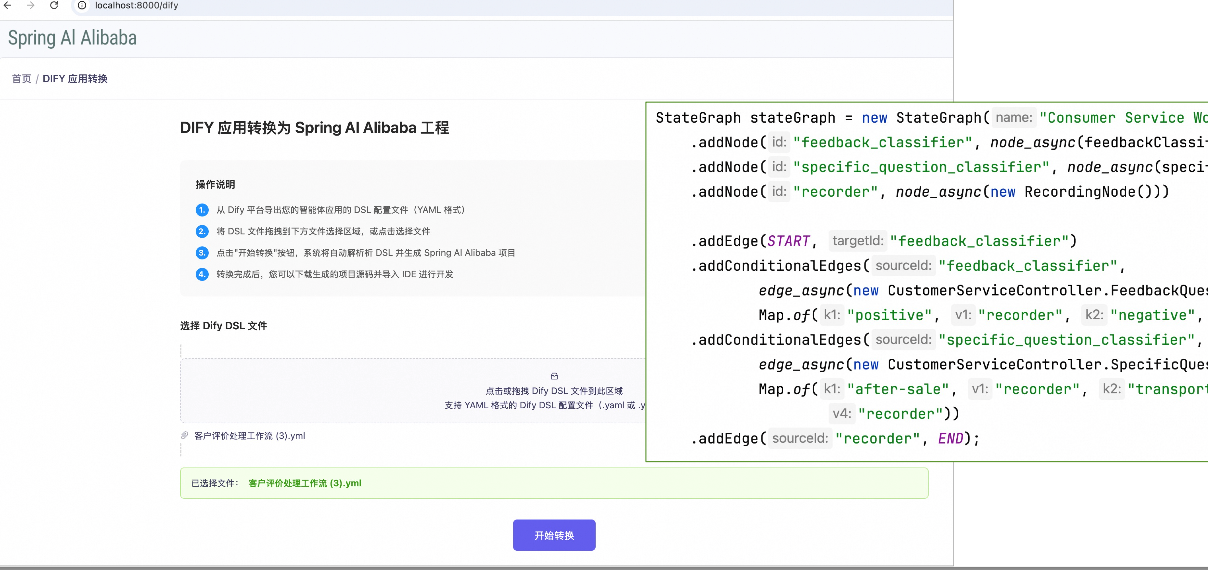The height and width of the screenshot is (570, 1208).
Task: Click the green 已选择文件 banner
Action: pos(554,483)
